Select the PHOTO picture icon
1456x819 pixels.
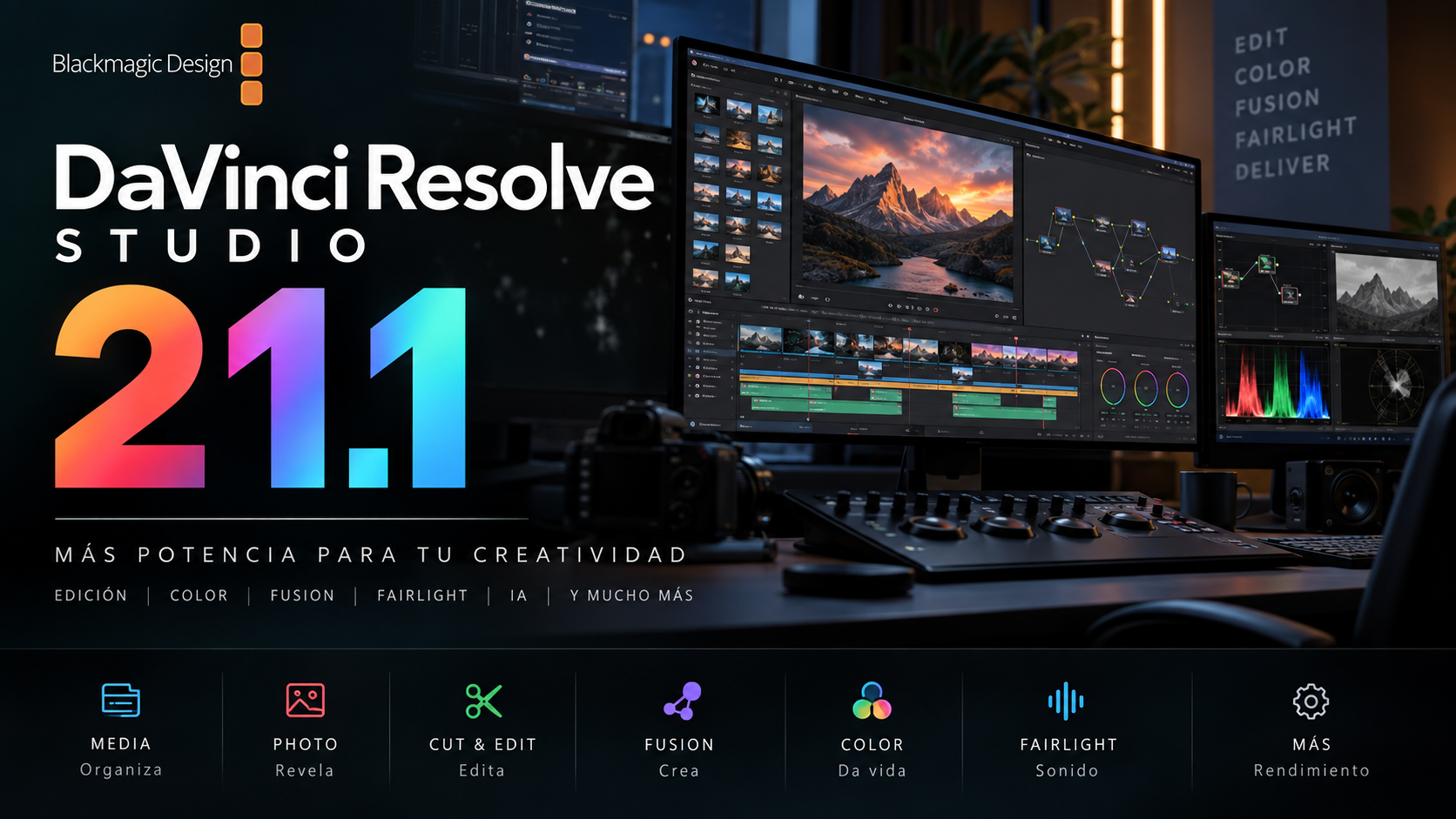point(305,700)
